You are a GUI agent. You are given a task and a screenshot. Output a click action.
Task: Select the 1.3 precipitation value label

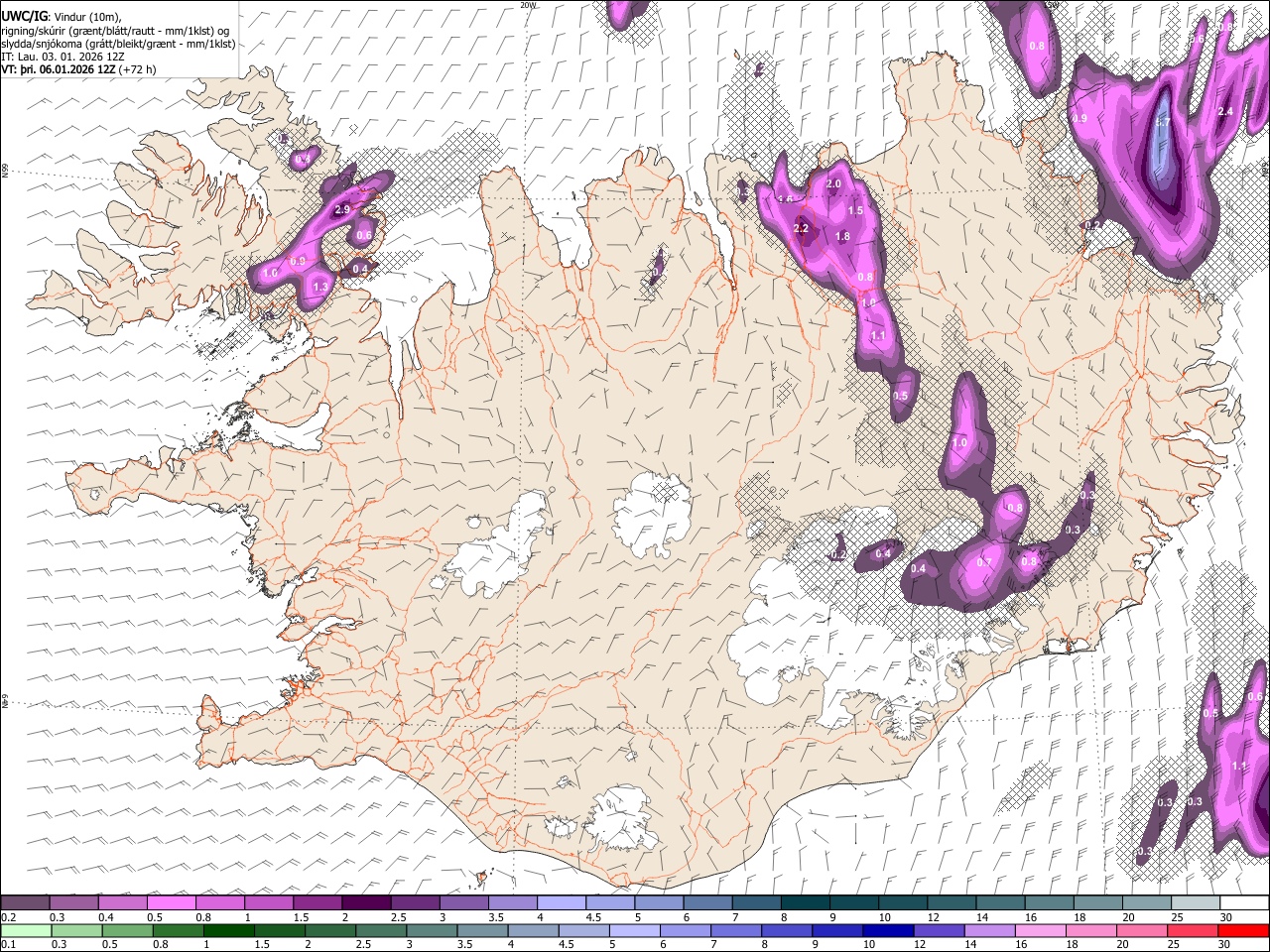(320, 287)
